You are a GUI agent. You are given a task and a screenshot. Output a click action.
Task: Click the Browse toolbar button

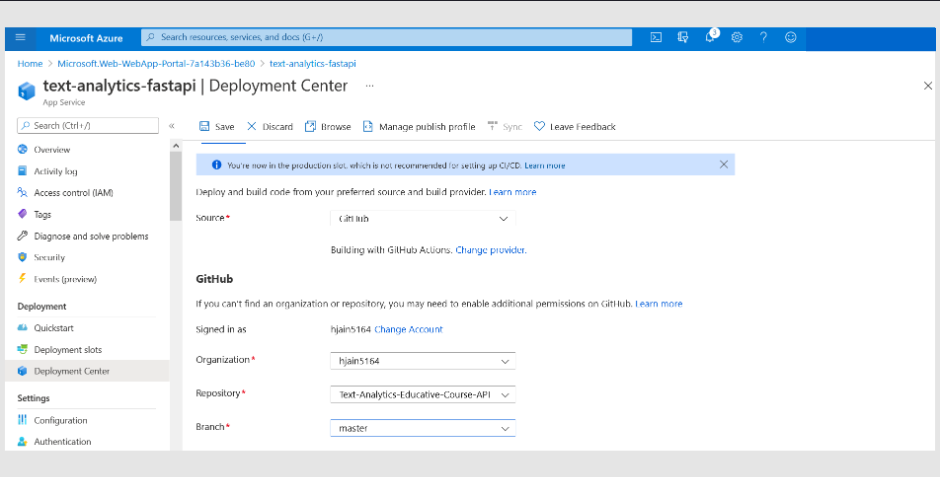point(328,126)
